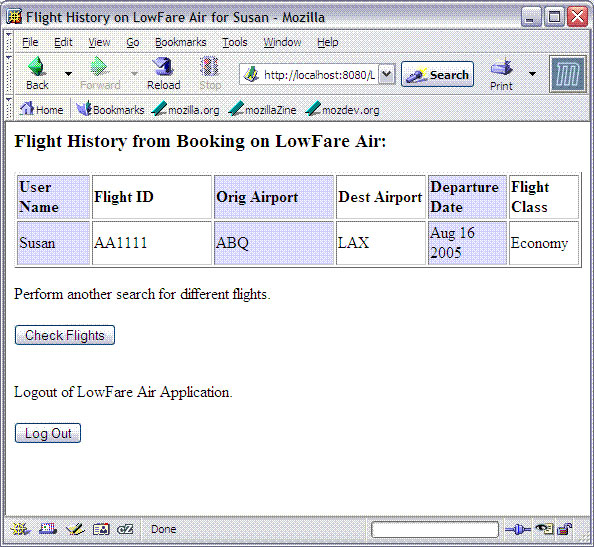Screen dimensions: 594x547
Task: Toggle online/offline plug icon in status bar
Action: [x=517, y=529]
